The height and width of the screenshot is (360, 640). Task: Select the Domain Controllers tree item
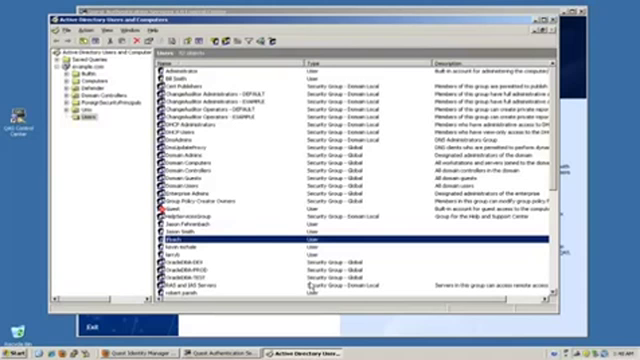[104, 96]
